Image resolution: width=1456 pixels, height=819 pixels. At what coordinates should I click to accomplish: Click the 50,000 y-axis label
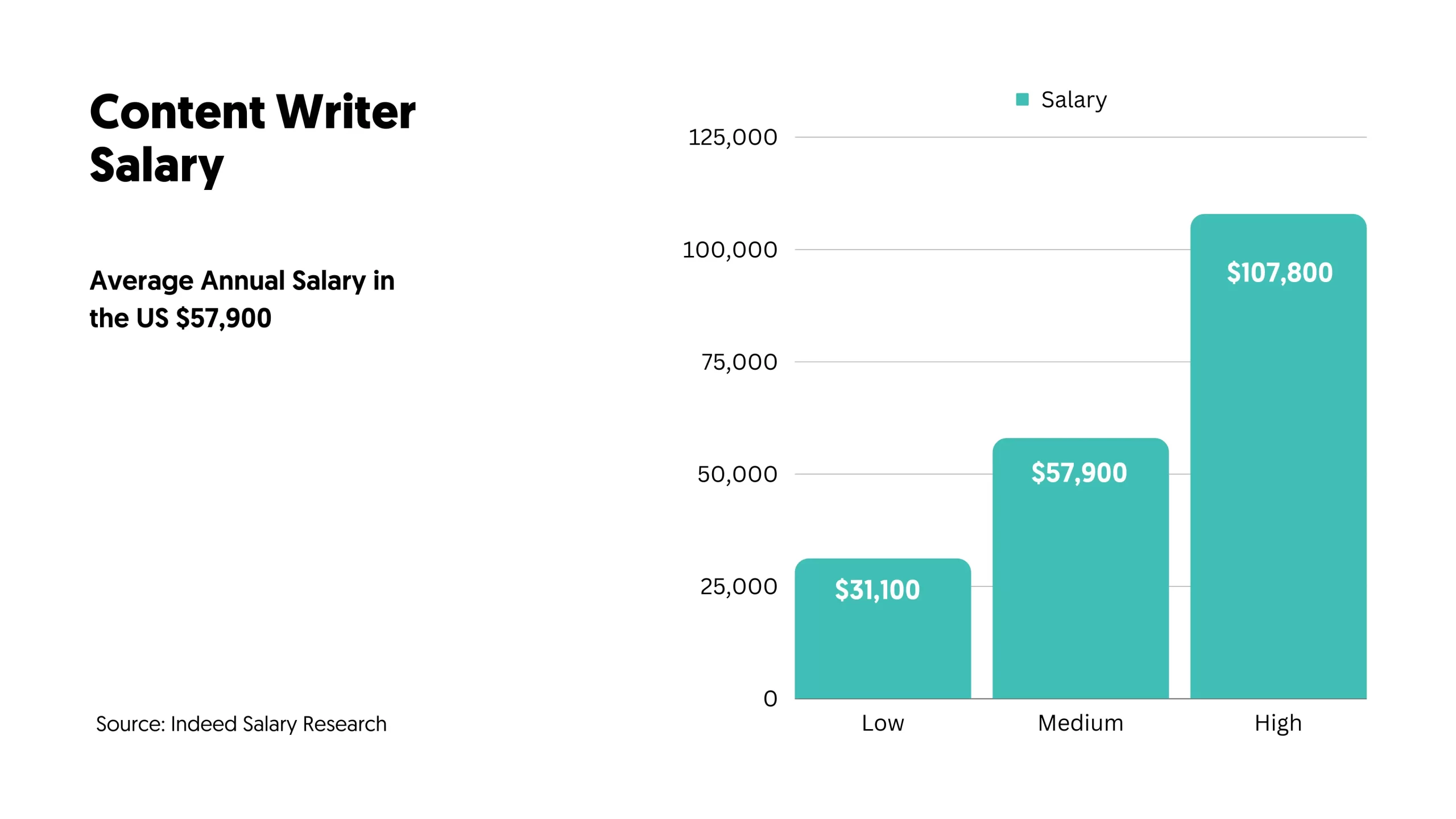tap(737, 474)
